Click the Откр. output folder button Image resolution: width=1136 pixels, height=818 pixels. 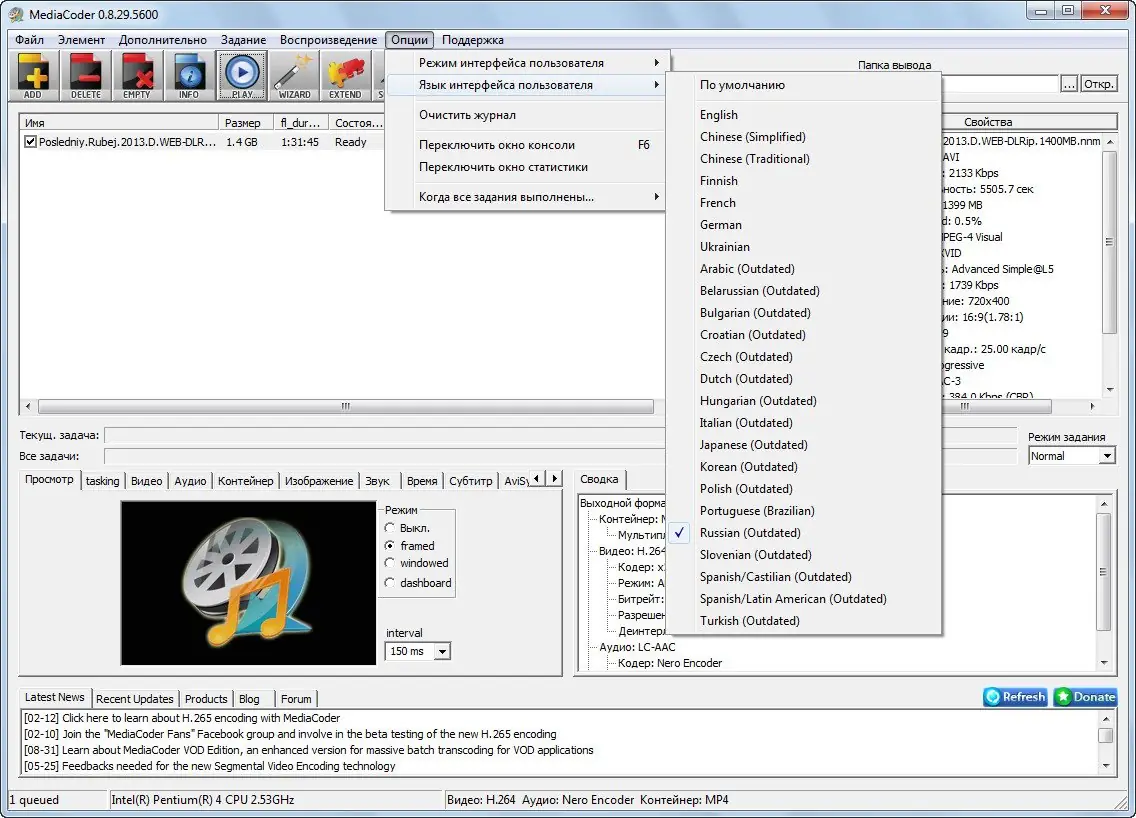(1098, 84)
